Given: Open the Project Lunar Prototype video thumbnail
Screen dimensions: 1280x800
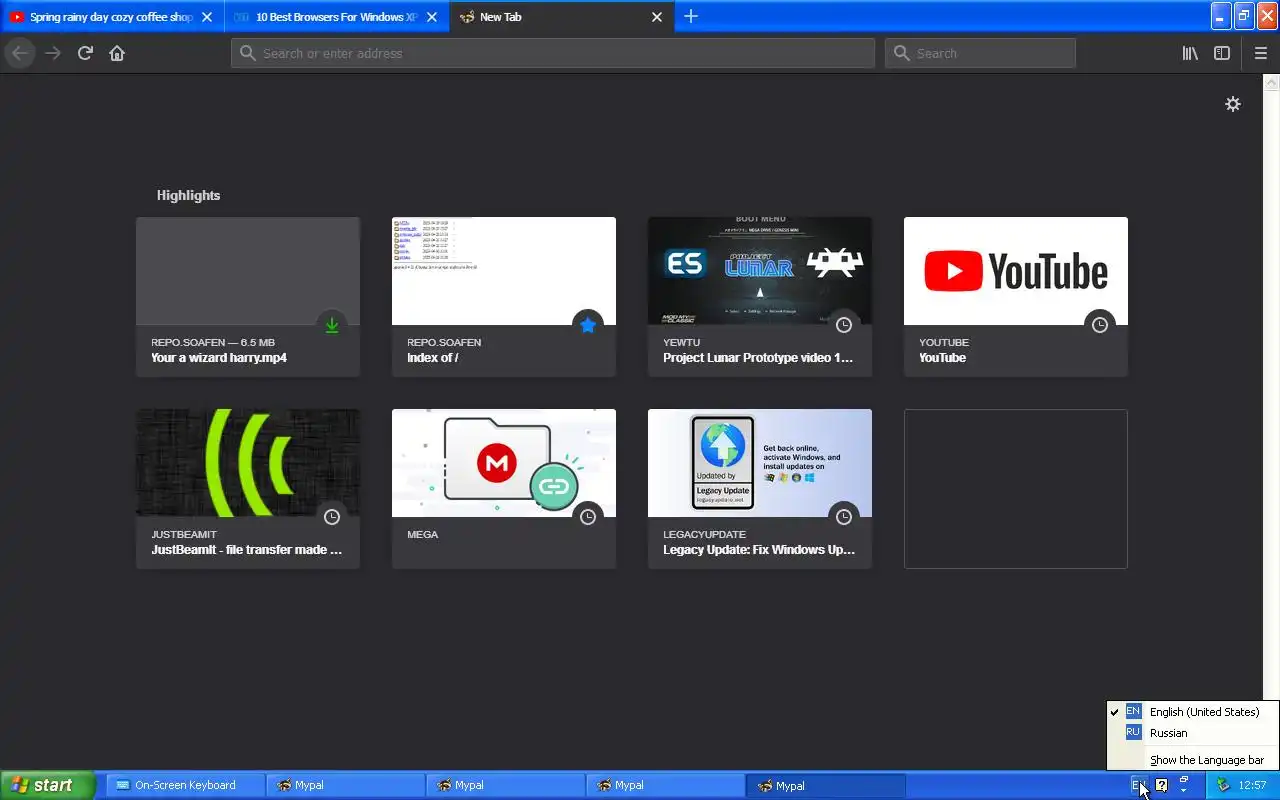Looking at the screenshot, I should pyautogui.click(x=760, y=271).
